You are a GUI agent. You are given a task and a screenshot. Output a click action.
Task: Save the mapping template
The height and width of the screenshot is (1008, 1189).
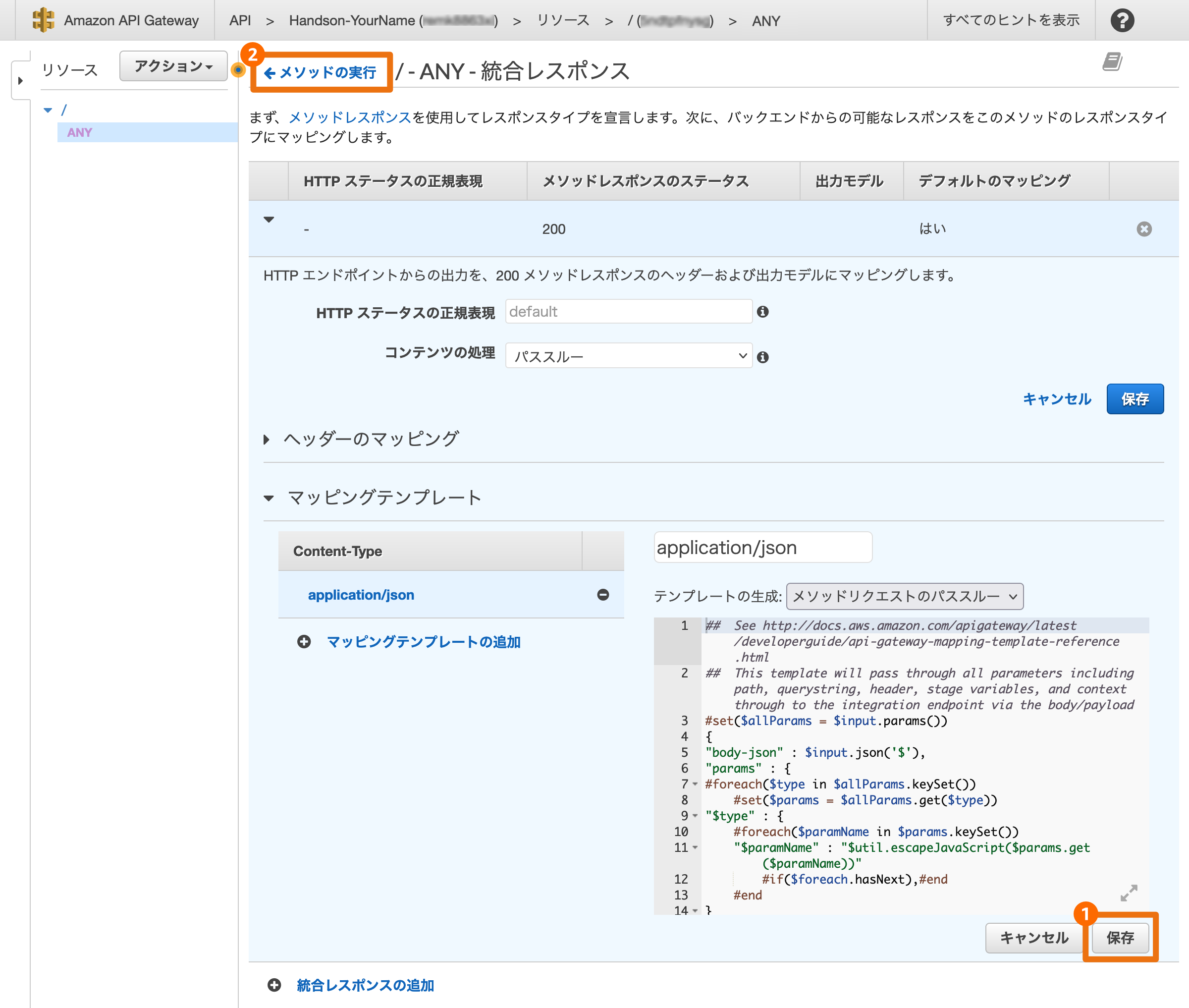1120,938
